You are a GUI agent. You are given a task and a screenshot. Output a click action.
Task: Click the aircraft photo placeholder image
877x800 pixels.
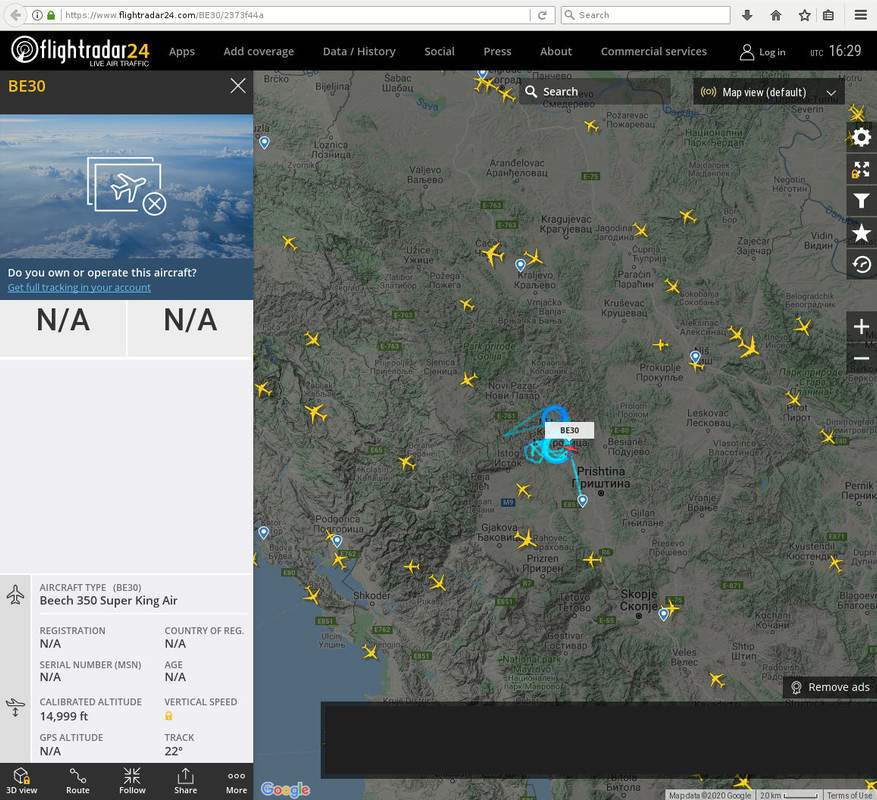point(126,186)
